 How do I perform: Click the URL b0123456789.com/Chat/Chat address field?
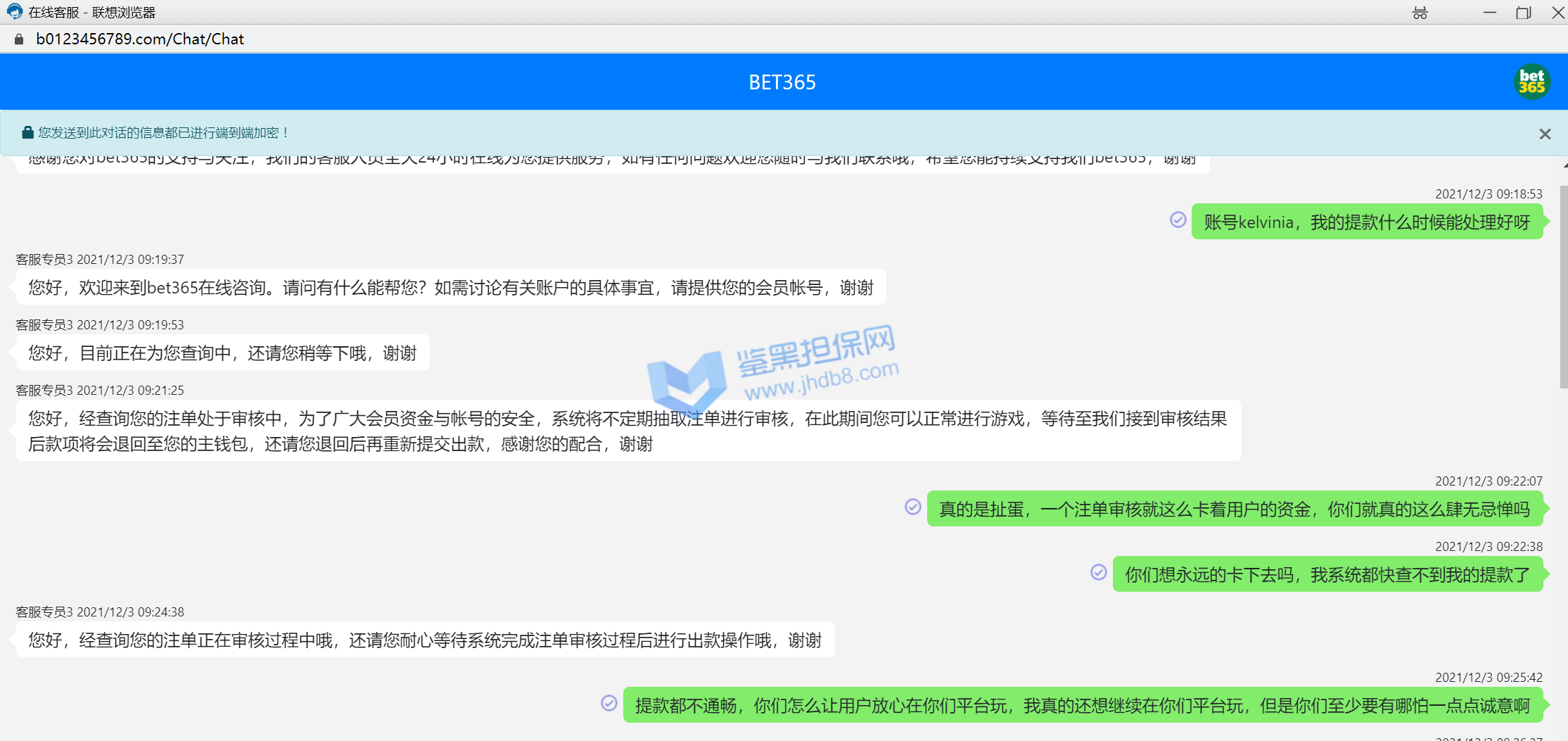pos(140,39)
